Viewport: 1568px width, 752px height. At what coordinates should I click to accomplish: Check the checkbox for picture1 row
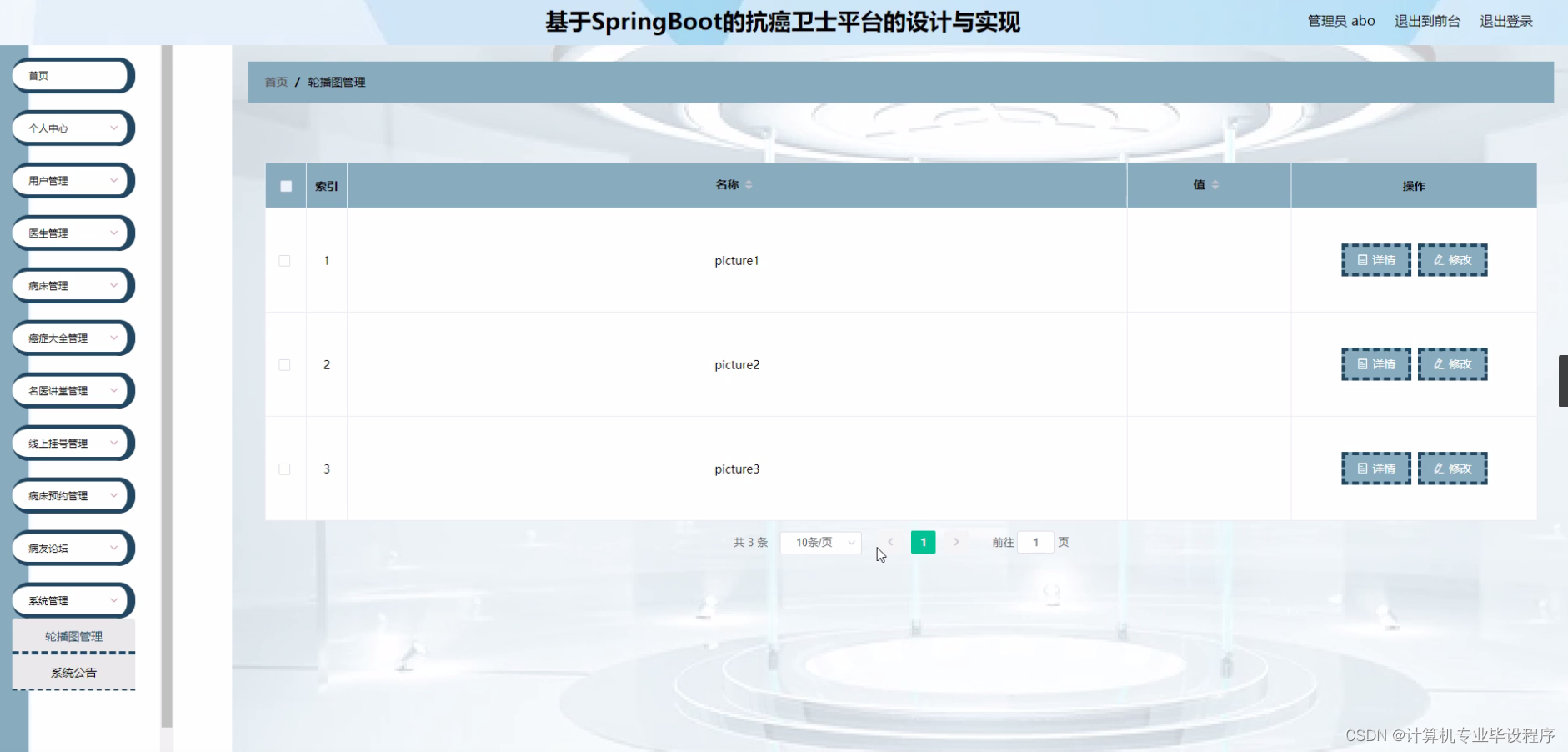pyautogui.click(x=284, y=260)
